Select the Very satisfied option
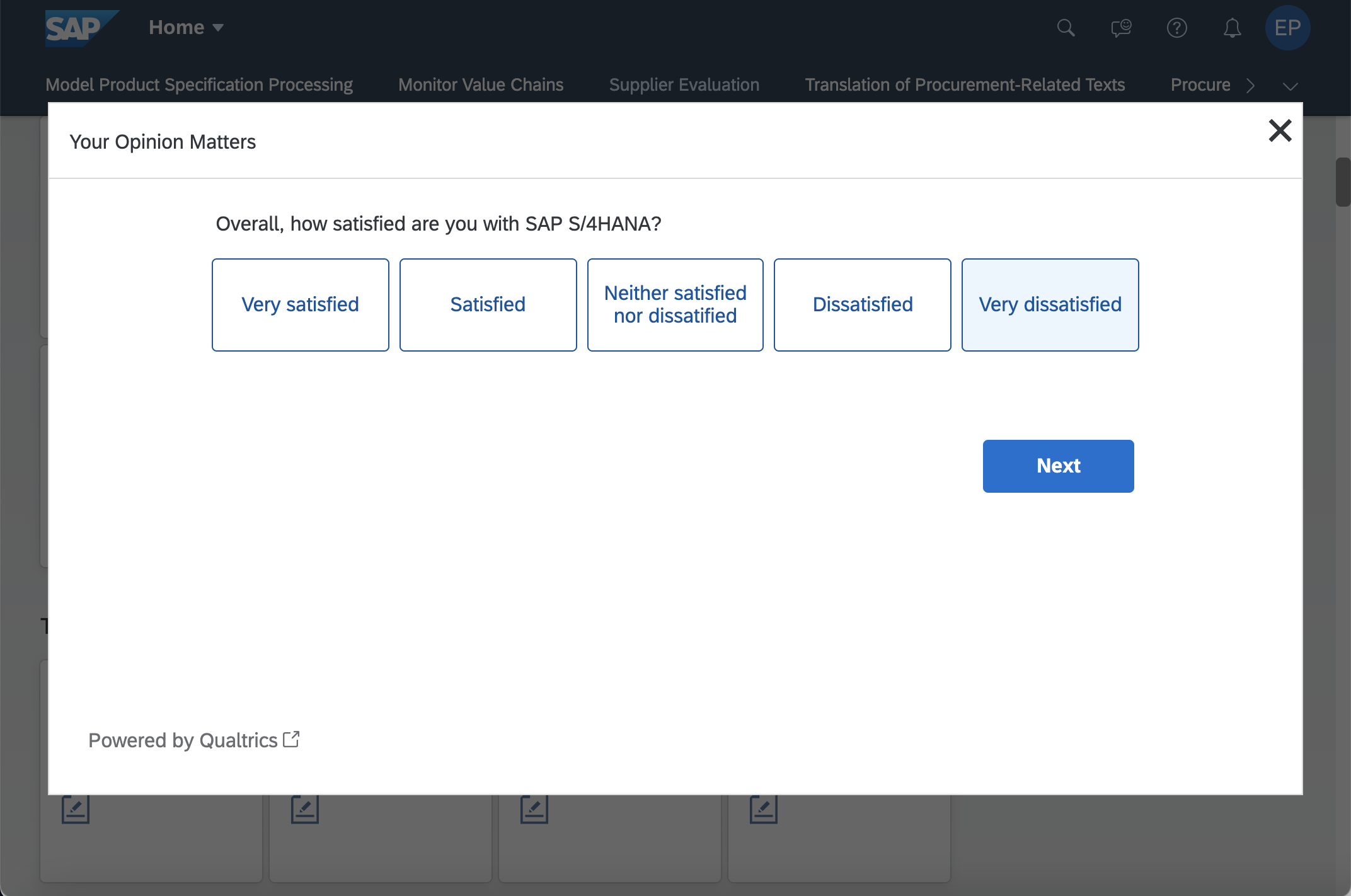 coord(301,305)
